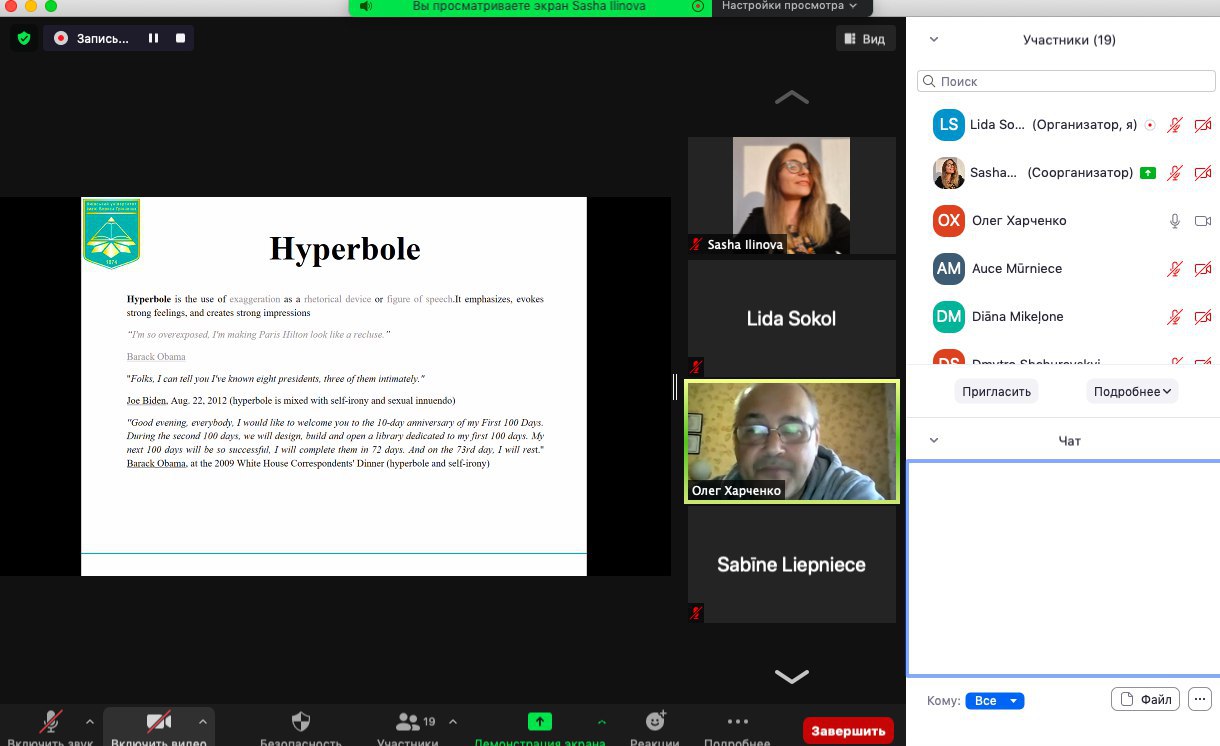This screenshot has width=1220, height=746.
Task: Select Sasha Ilinova video thumbnail
Action: click(792, 195)
